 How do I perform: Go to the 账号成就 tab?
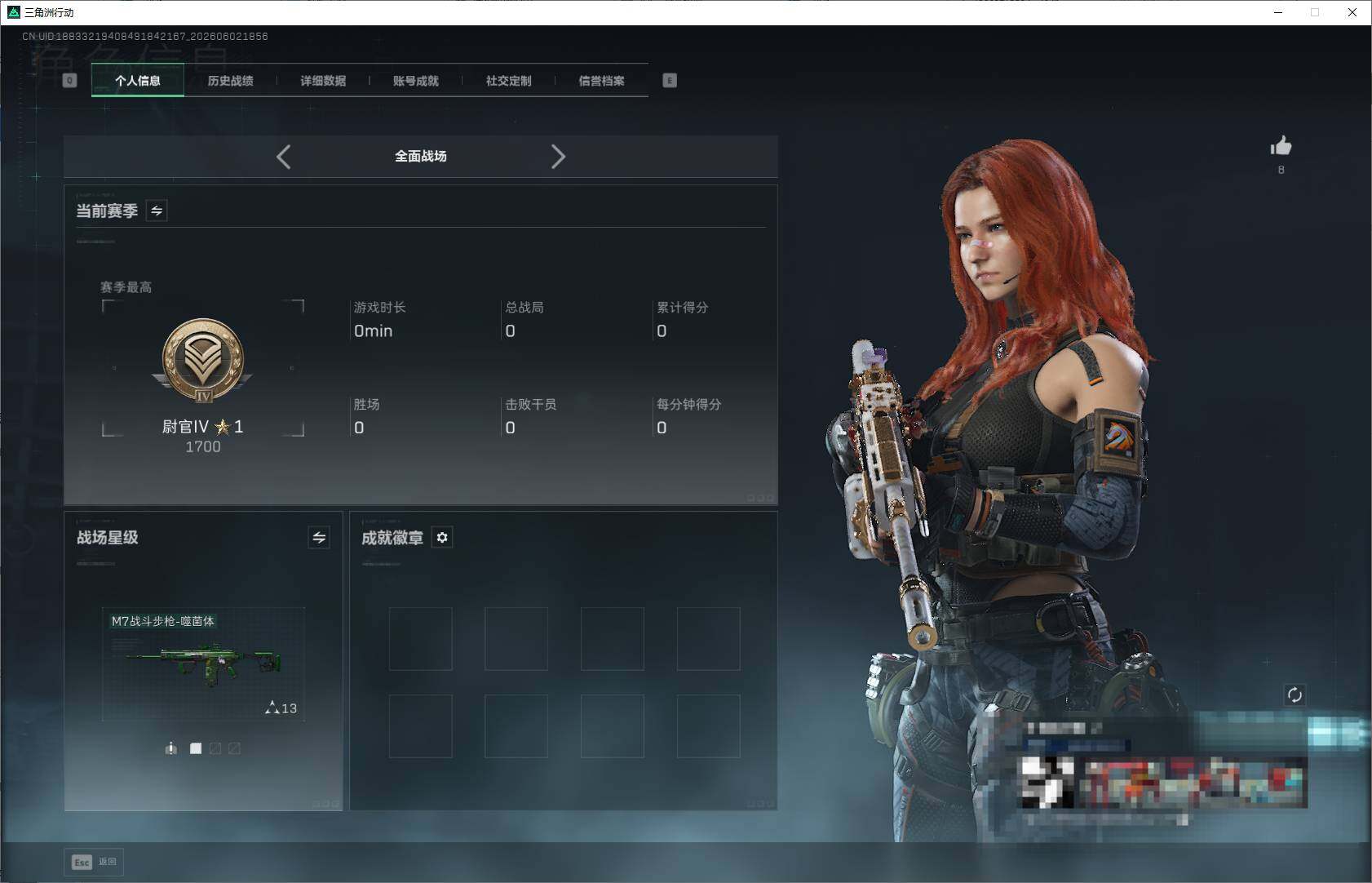(416, 81)
